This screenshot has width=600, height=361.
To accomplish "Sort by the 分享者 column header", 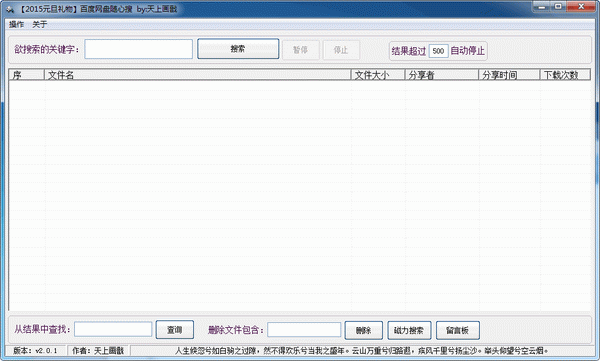I will pyautogui.click(x=442, y=75).
